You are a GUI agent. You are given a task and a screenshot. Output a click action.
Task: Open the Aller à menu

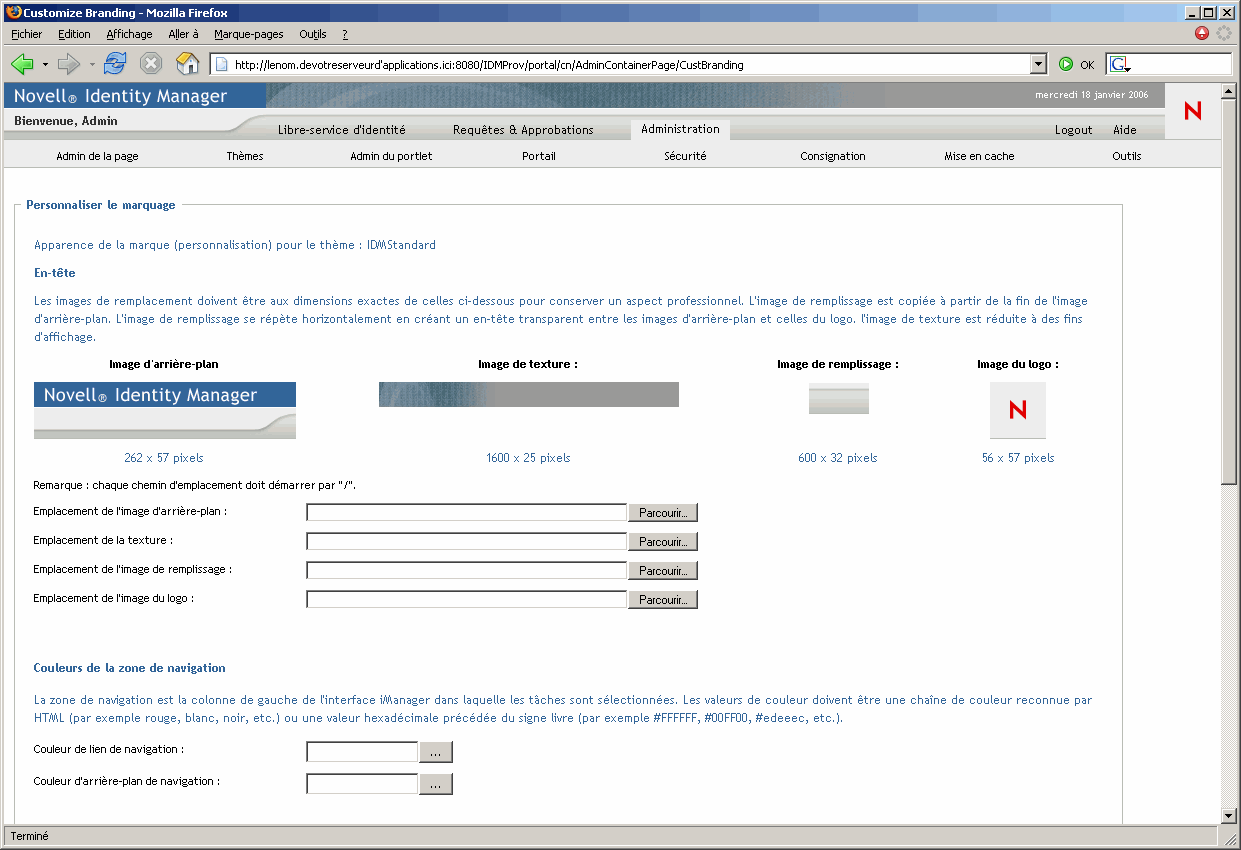(x=183, y=34)
